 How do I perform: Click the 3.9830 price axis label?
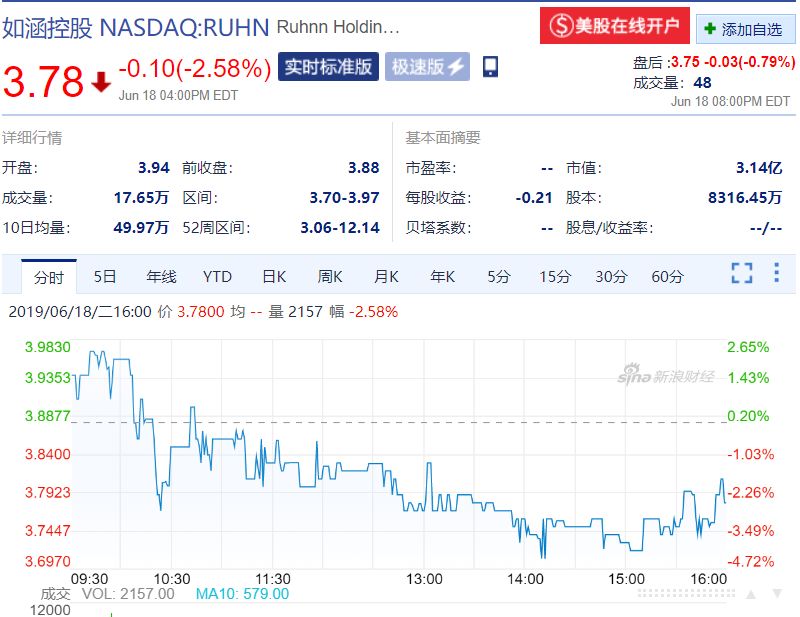click(x=47, y=347)
